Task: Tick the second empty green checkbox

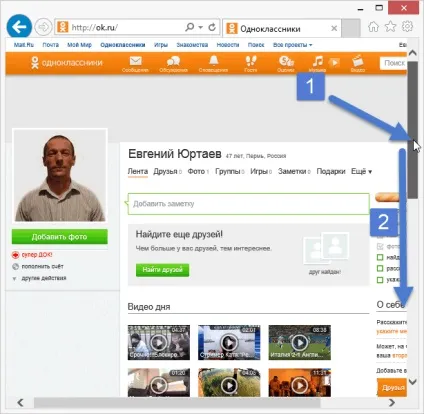Action: click(x=380, y=268)
